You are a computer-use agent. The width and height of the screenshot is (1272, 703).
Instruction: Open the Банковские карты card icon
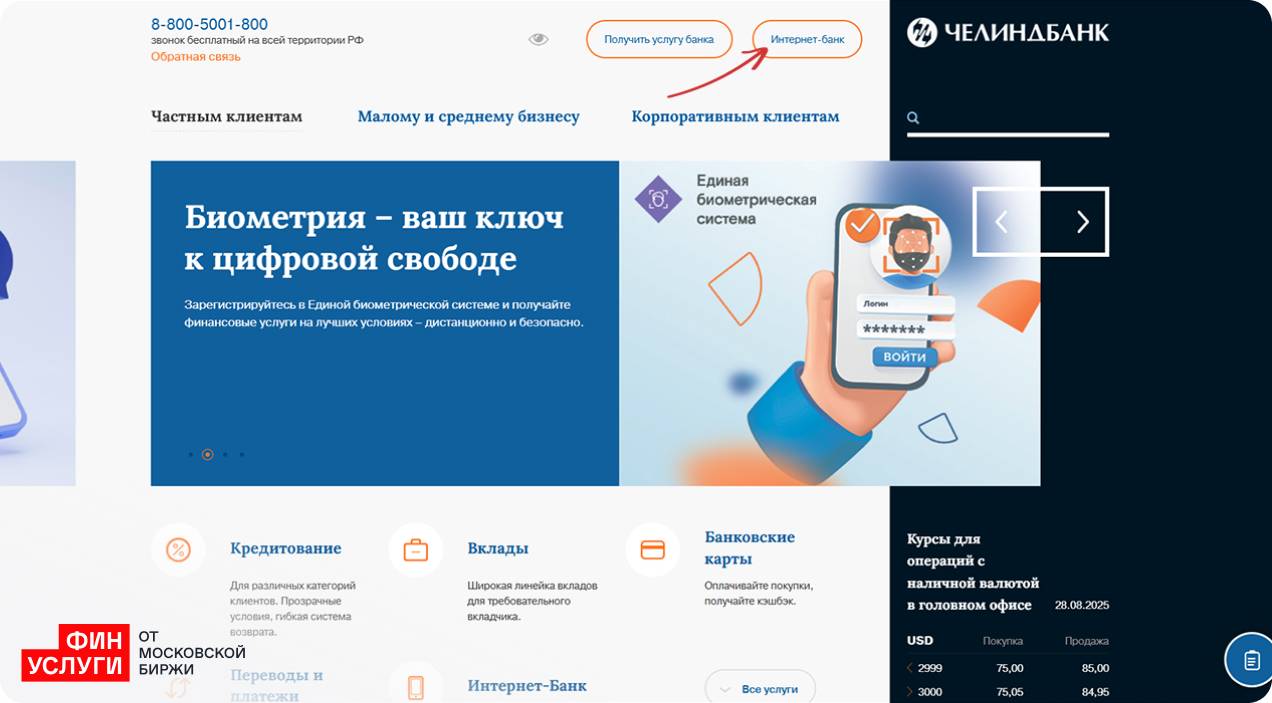pyautogui.click(x=652, y=549)
